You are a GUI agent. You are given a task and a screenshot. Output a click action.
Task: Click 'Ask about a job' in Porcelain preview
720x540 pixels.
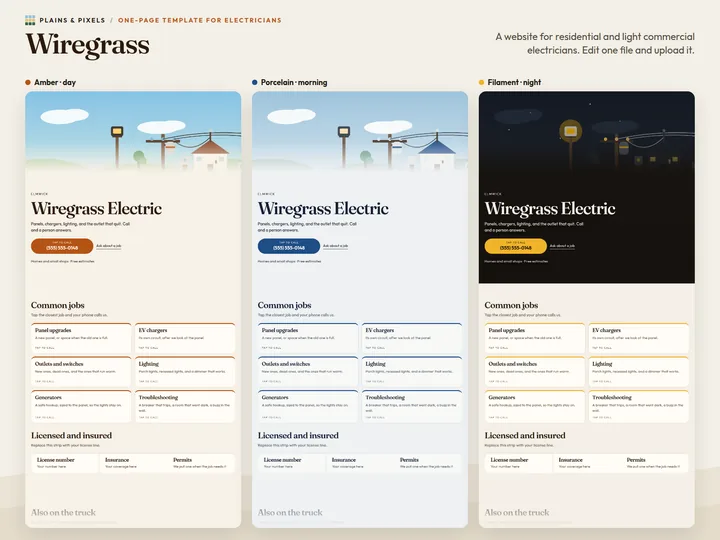pyautogui.click(x=335, y=246)
